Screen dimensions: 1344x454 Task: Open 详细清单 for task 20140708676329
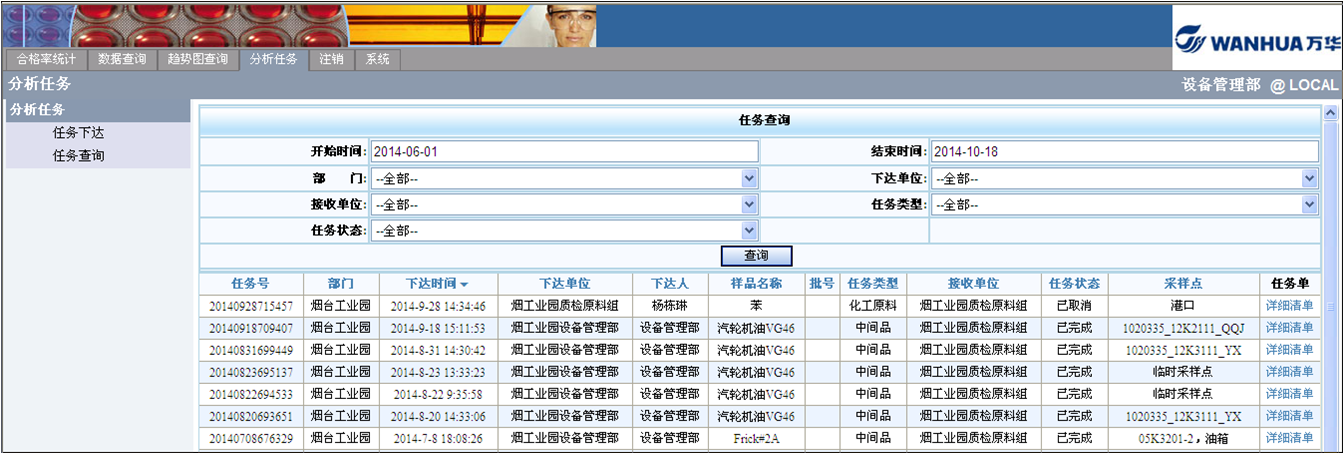[1289, 437]
